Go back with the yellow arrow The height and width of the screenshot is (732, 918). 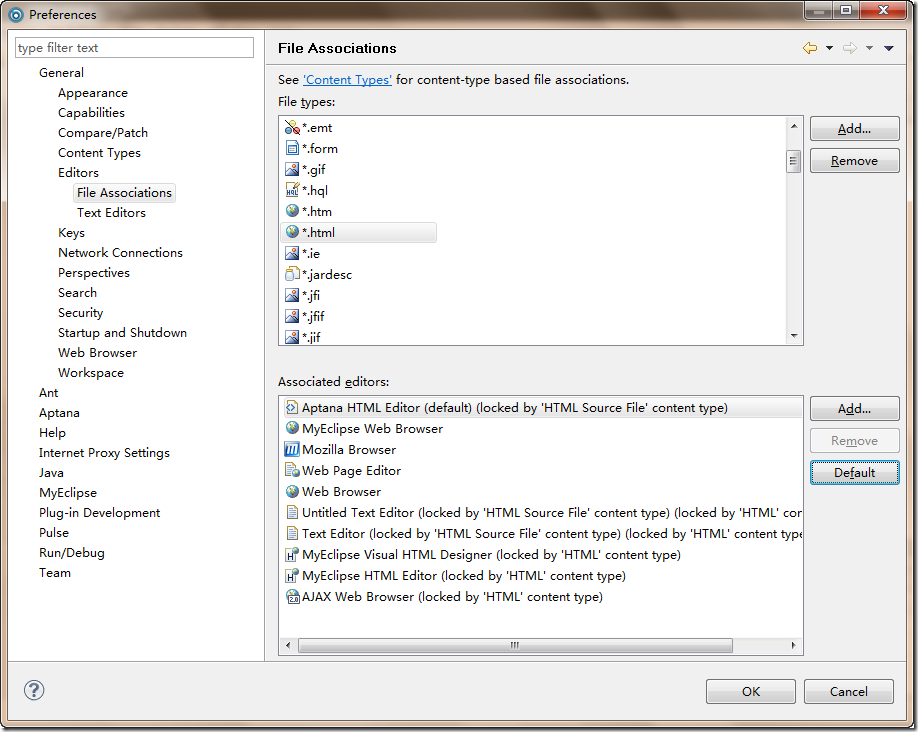click(810, 48)
